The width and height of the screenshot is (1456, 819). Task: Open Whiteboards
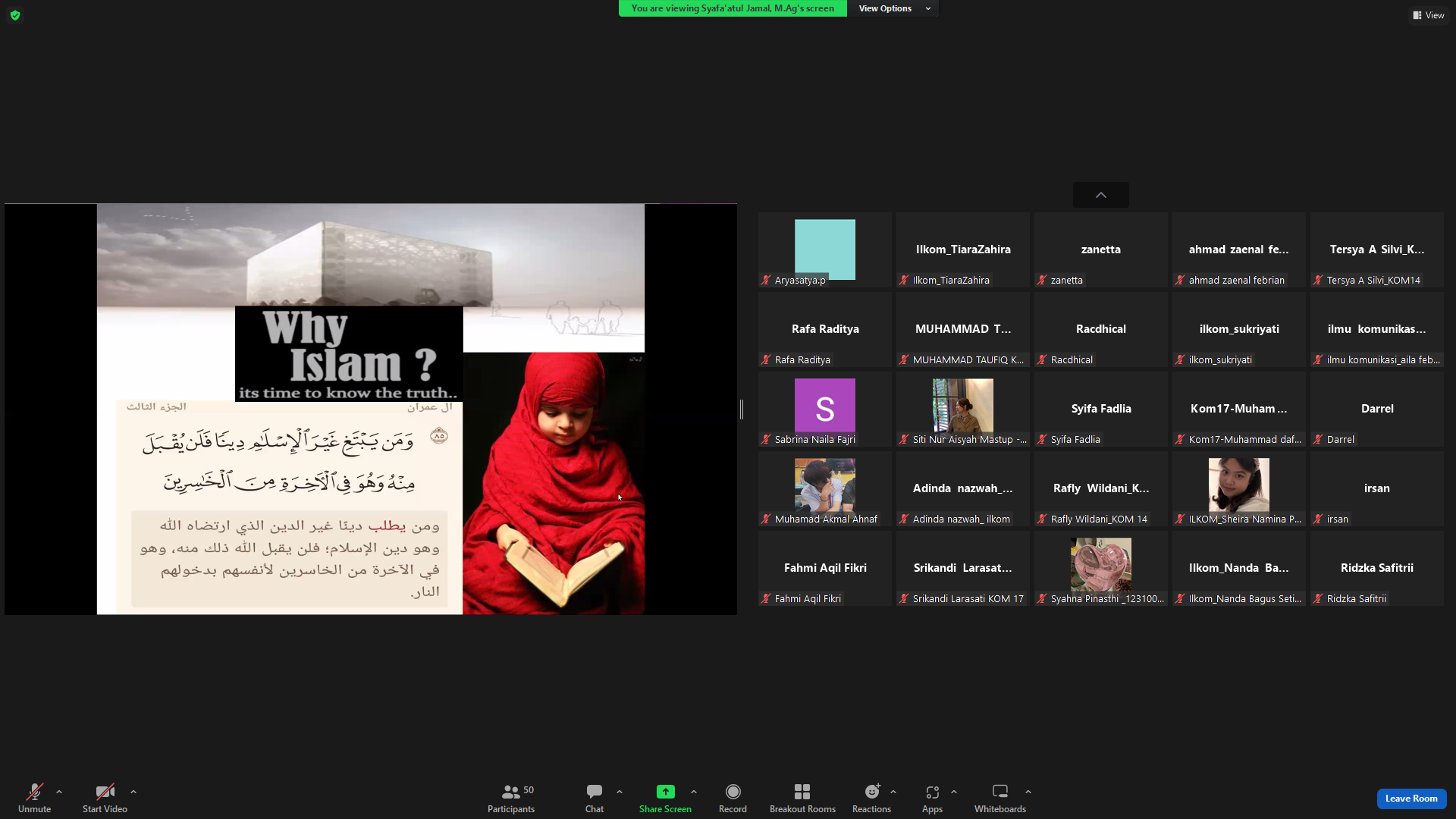(1000, 798)
